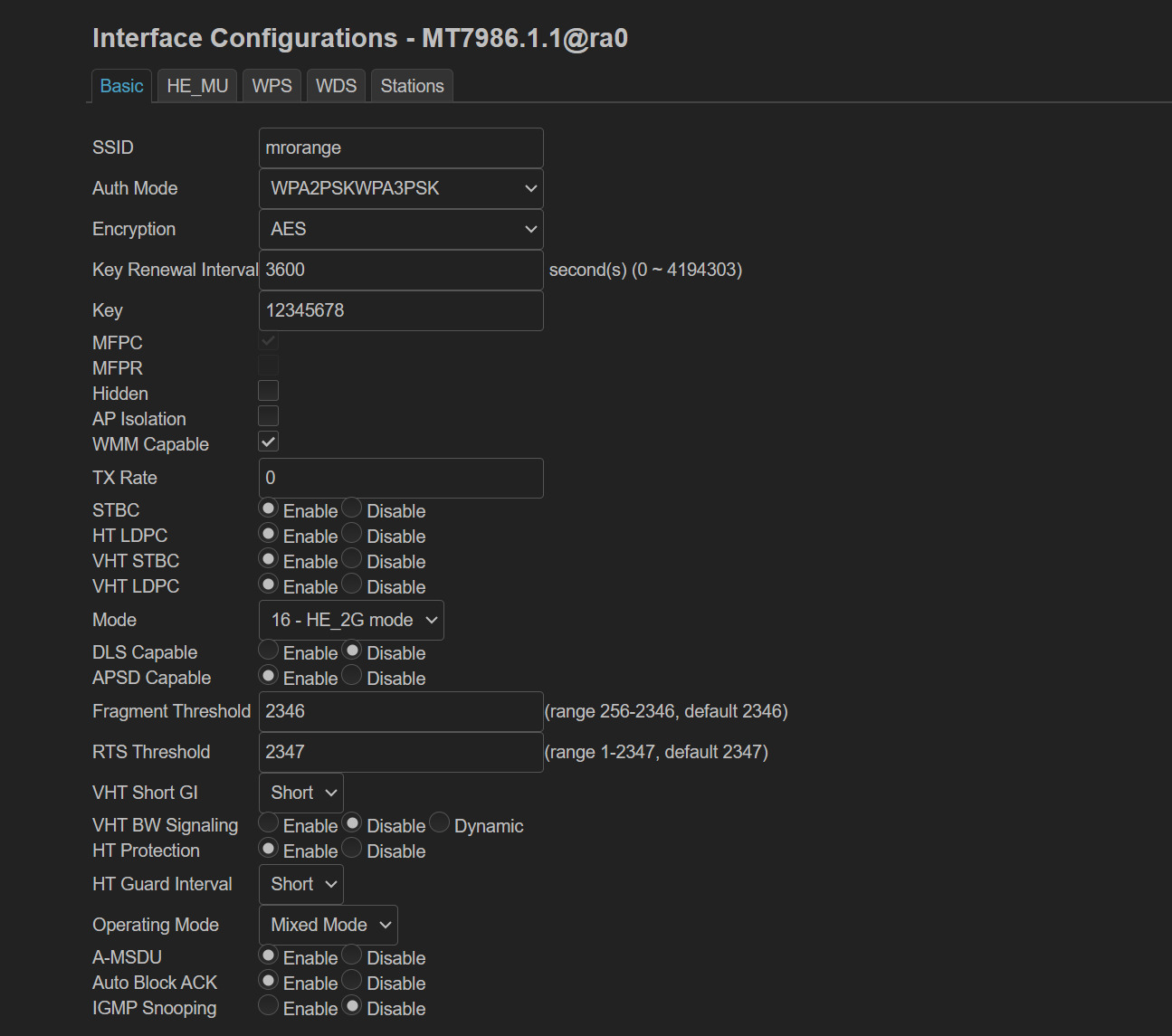Expand the Operating Mode dropdown
Screen dimensions: 1172x1036
pyautogui.click(x=328, y=925)
